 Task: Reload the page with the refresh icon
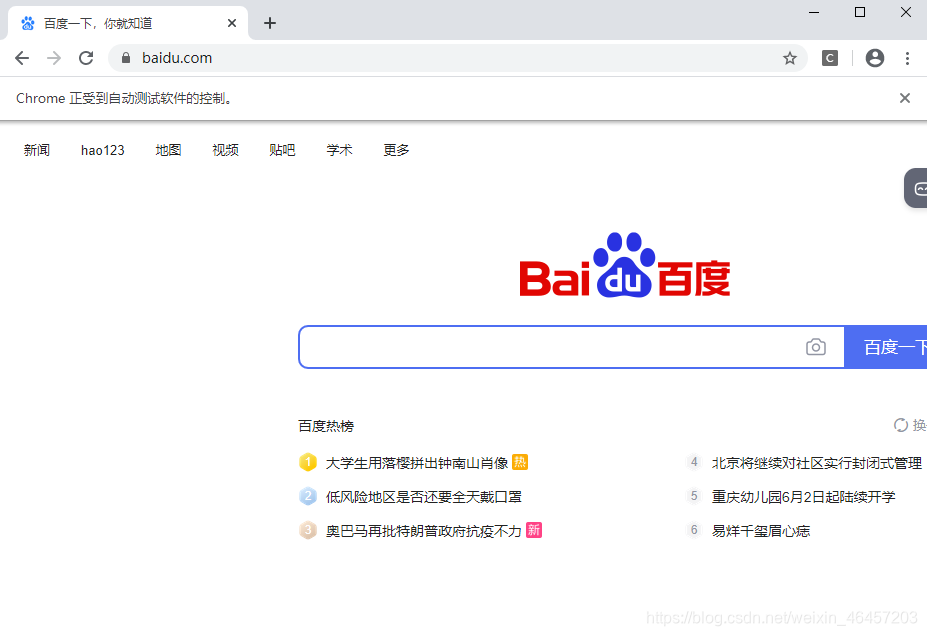(x=85, y=58)
